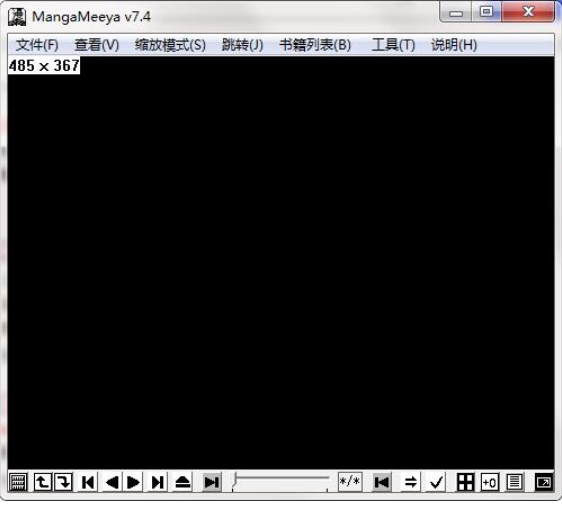Viewport: 562px width, 507px height.
Task: Open the 缩放模式(S) menu
Action: coord(170,45)
